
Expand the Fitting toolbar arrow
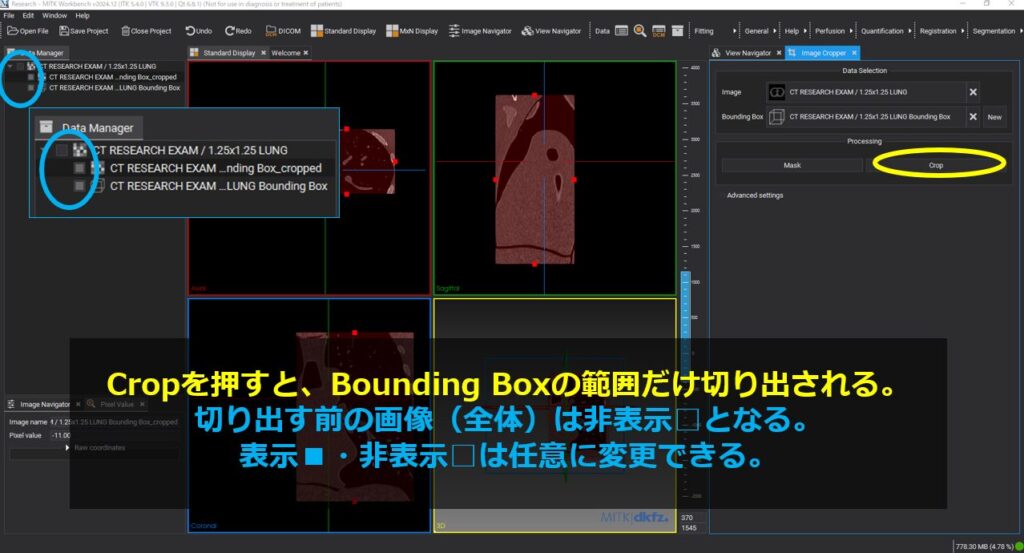pos(735,31)
